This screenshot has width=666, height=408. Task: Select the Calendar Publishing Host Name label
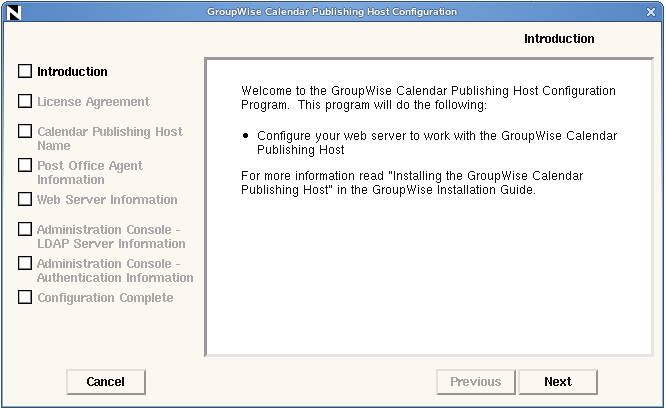coord(110,138)
